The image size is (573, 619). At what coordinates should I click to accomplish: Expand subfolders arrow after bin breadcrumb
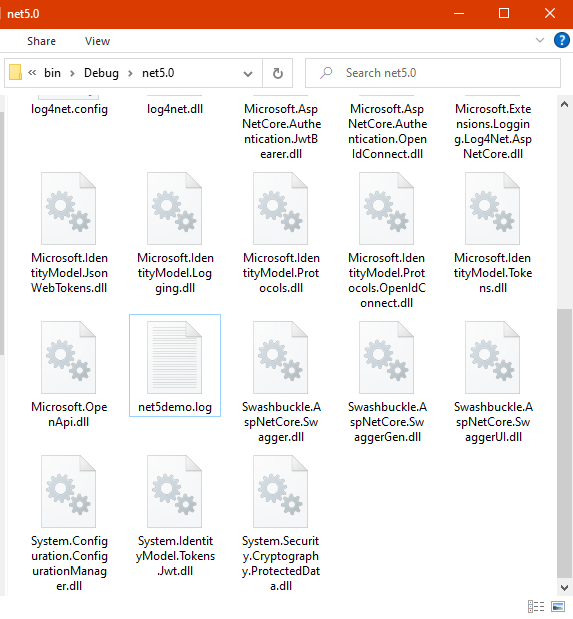click(72, 73)
